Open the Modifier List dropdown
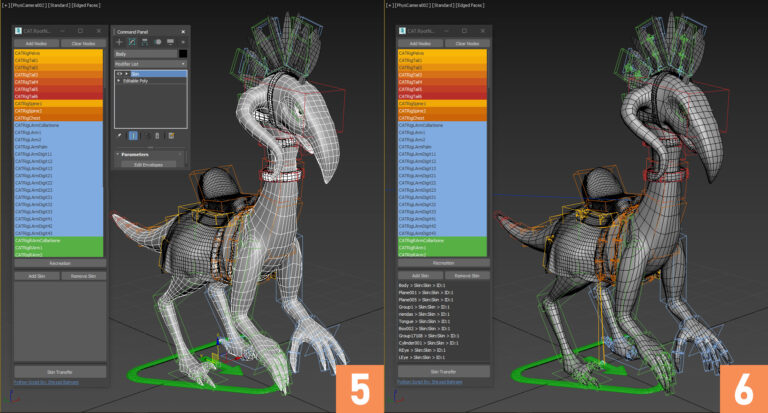 pyautogui.click(x=150, y=64)
